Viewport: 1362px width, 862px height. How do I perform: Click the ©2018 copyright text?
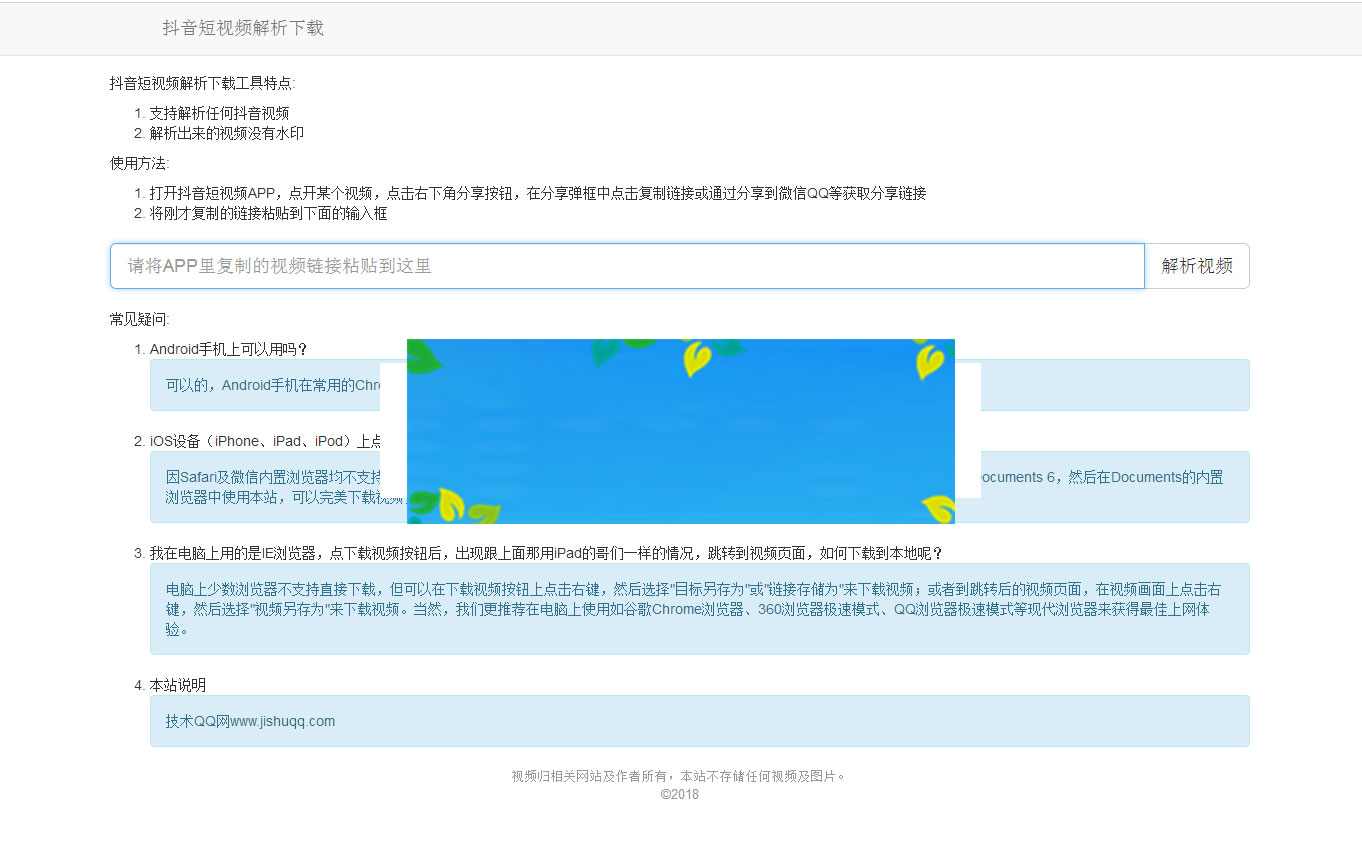coord(680,794)
